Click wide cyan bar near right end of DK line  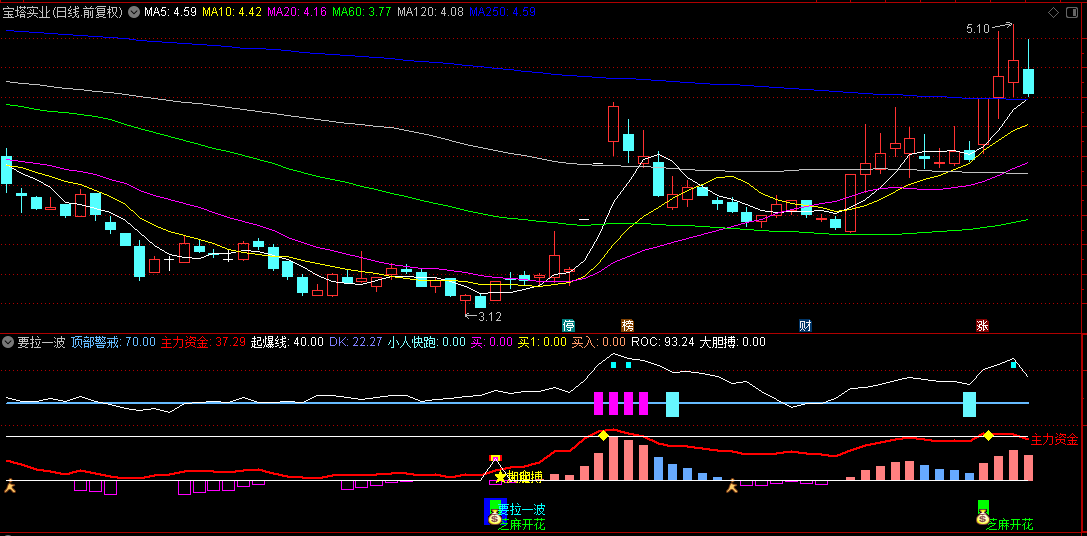(969, 404)
